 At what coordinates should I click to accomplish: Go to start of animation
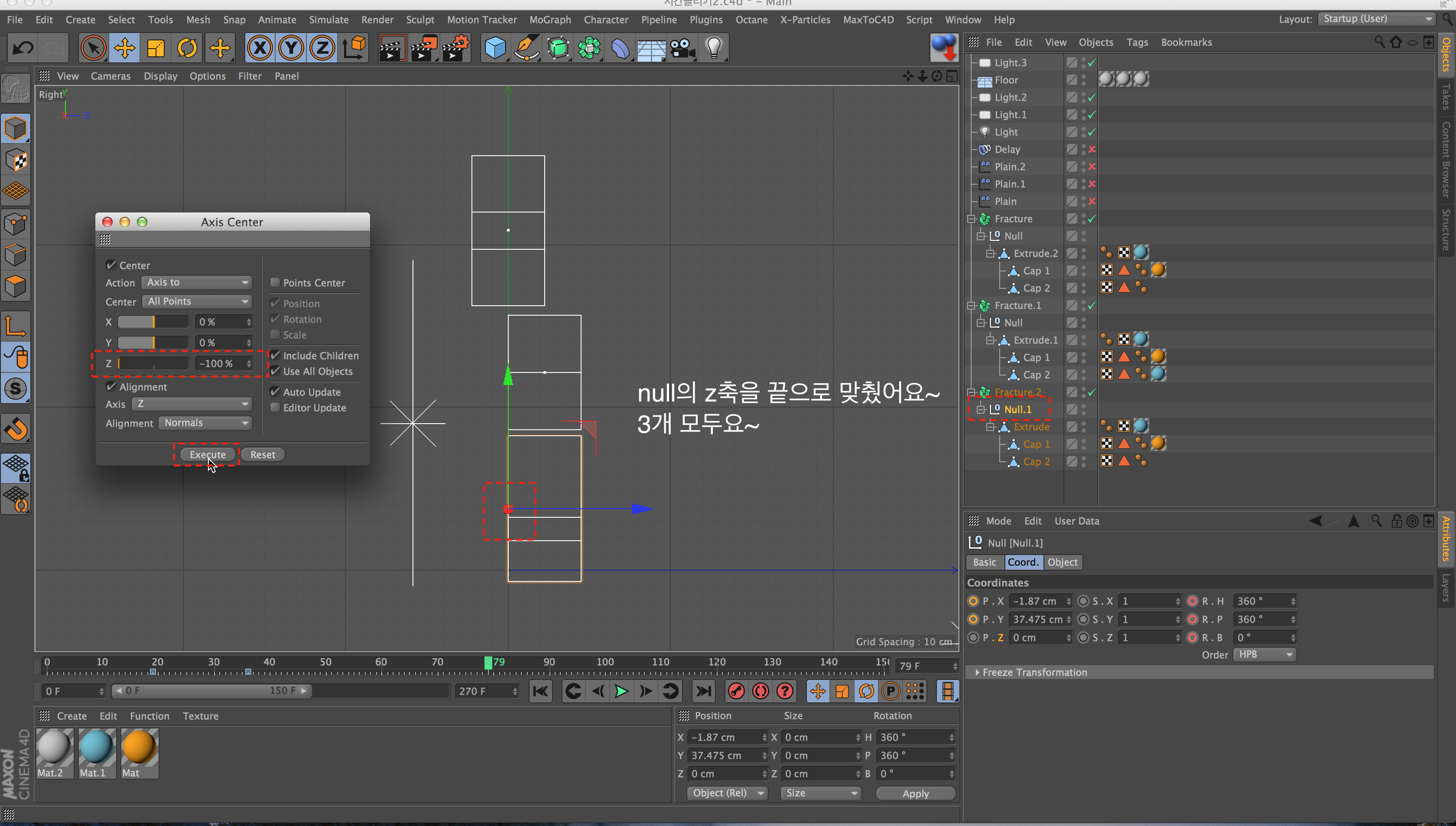pos(540,691)
